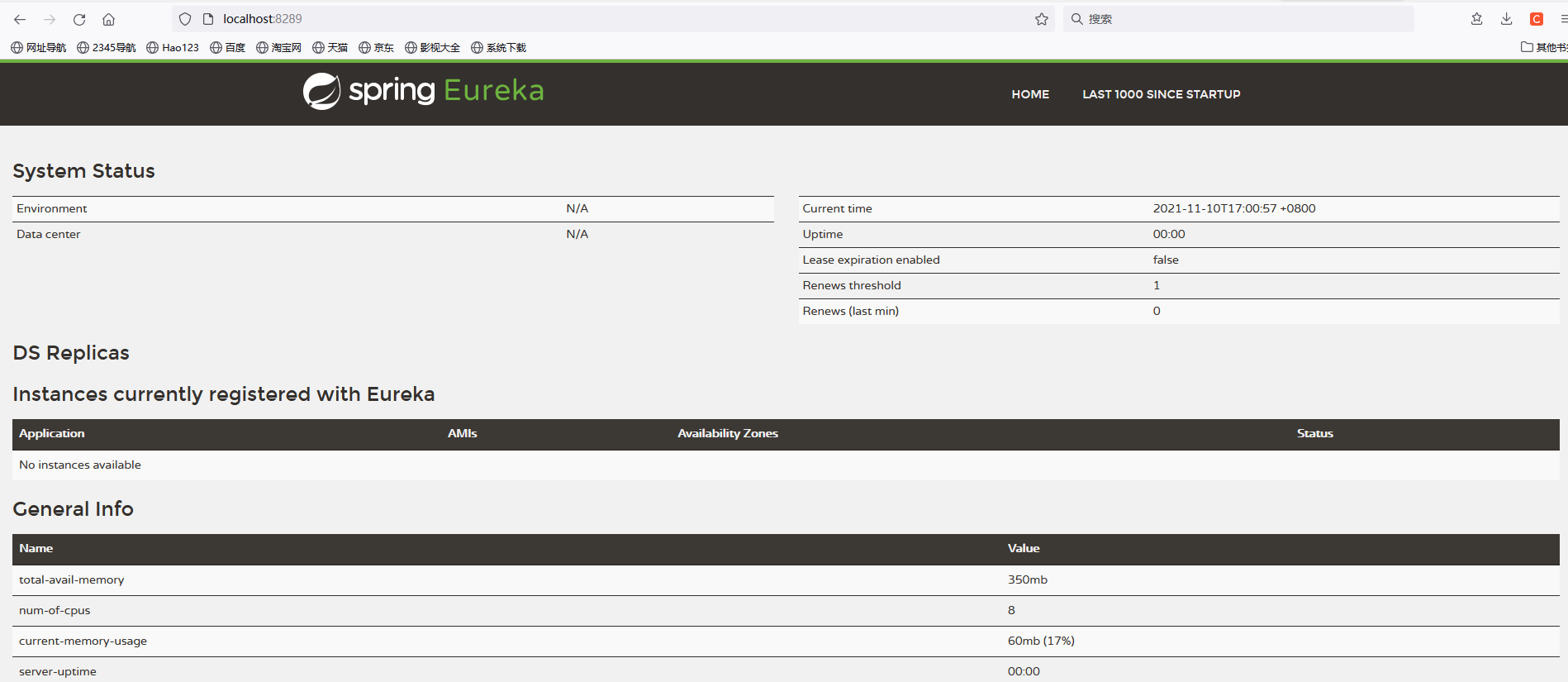Select the System Status heading
This screenshot has width=1568, height=682.
83,171
